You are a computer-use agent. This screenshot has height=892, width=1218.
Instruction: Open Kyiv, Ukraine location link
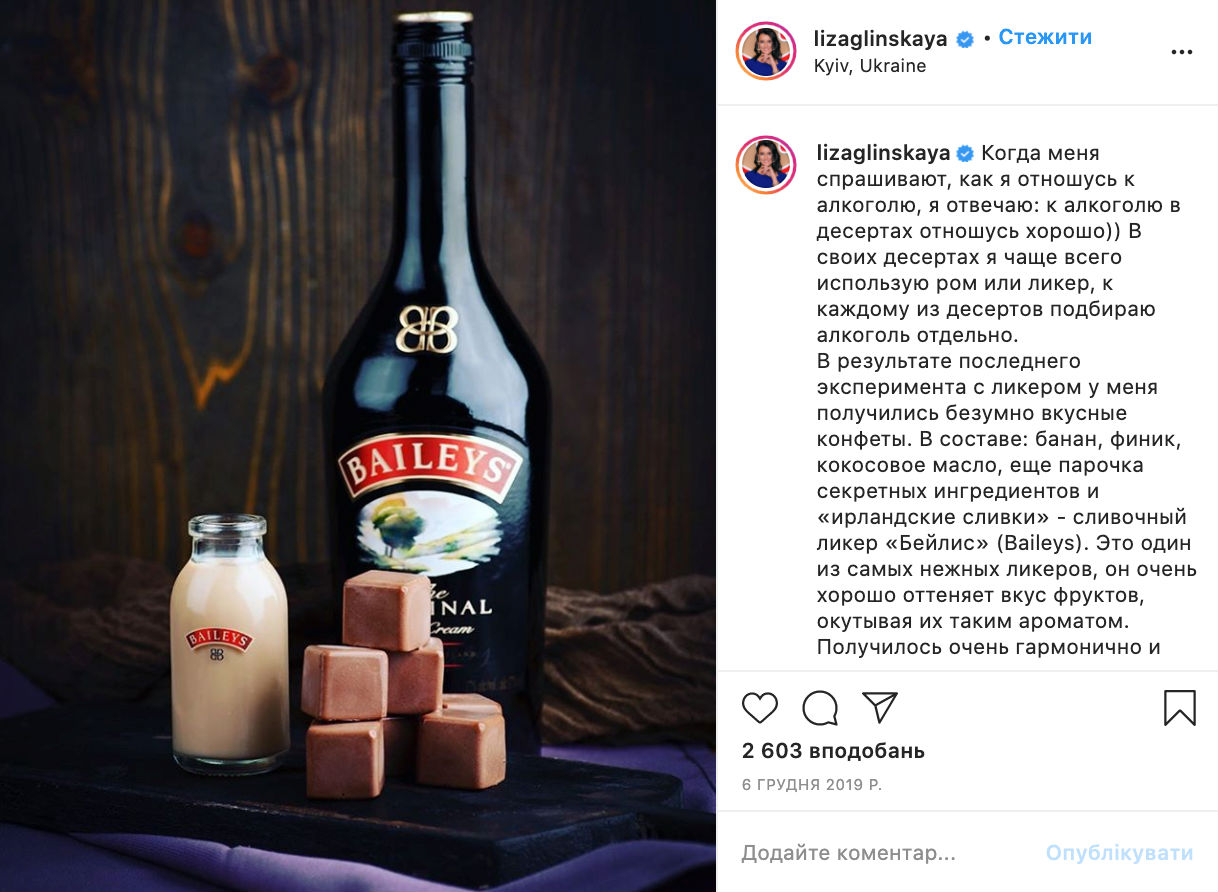click(x=871, y=66)
